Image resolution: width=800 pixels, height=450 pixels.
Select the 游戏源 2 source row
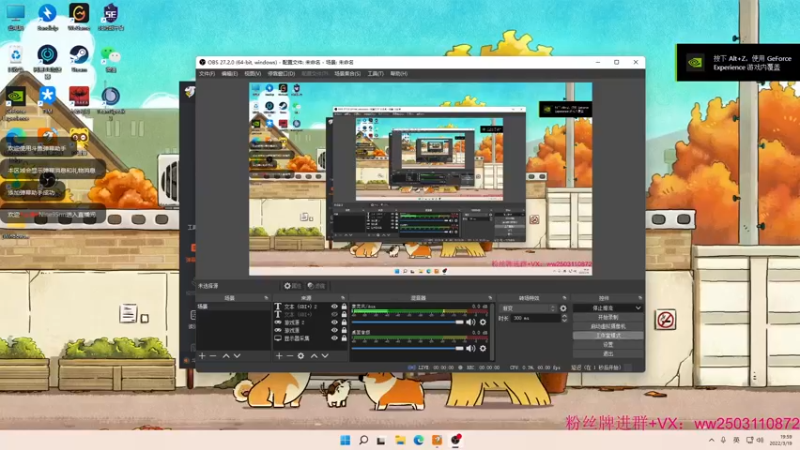pos(310,322)
